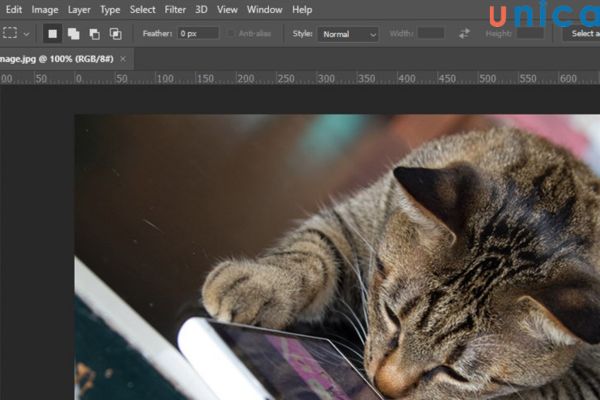600x400 pixels.
Task: Click the Feather input field
Action: [x=197, y=33]
